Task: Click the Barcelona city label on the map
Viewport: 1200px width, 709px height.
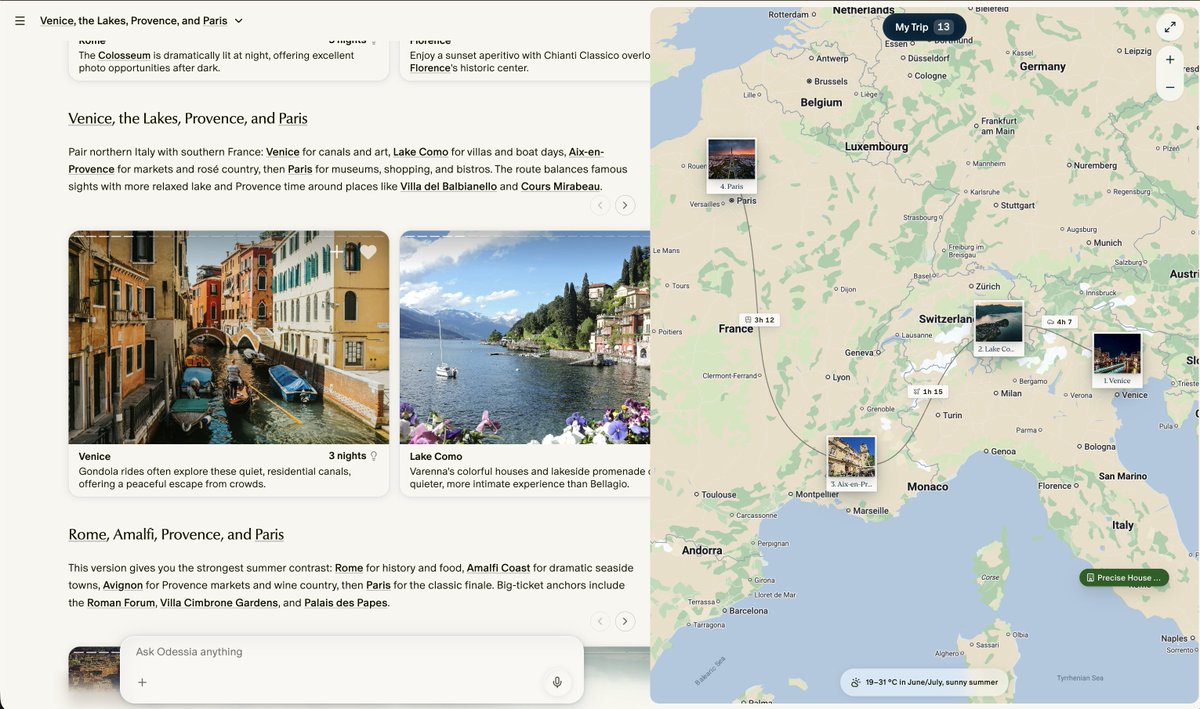Action: [749, 611]
